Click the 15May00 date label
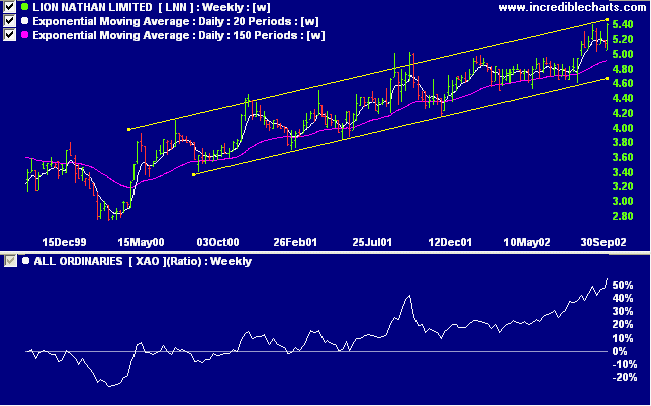Screen dimensions: 651x406 pos(143,242)
